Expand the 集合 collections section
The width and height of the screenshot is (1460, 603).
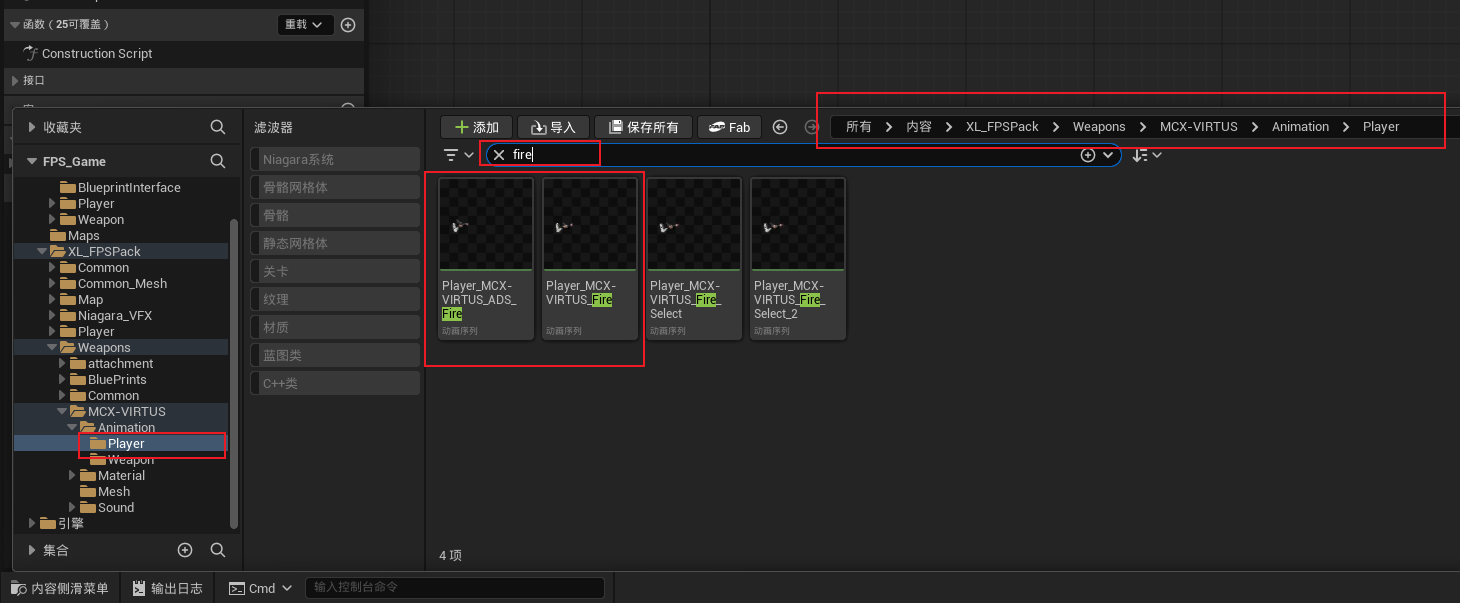tap(32, 550)
